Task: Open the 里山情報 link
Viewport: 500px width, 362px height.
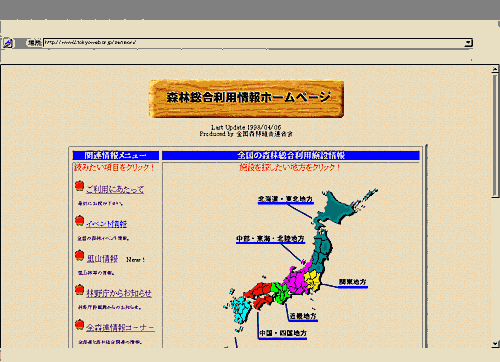Action: point(102,259)
